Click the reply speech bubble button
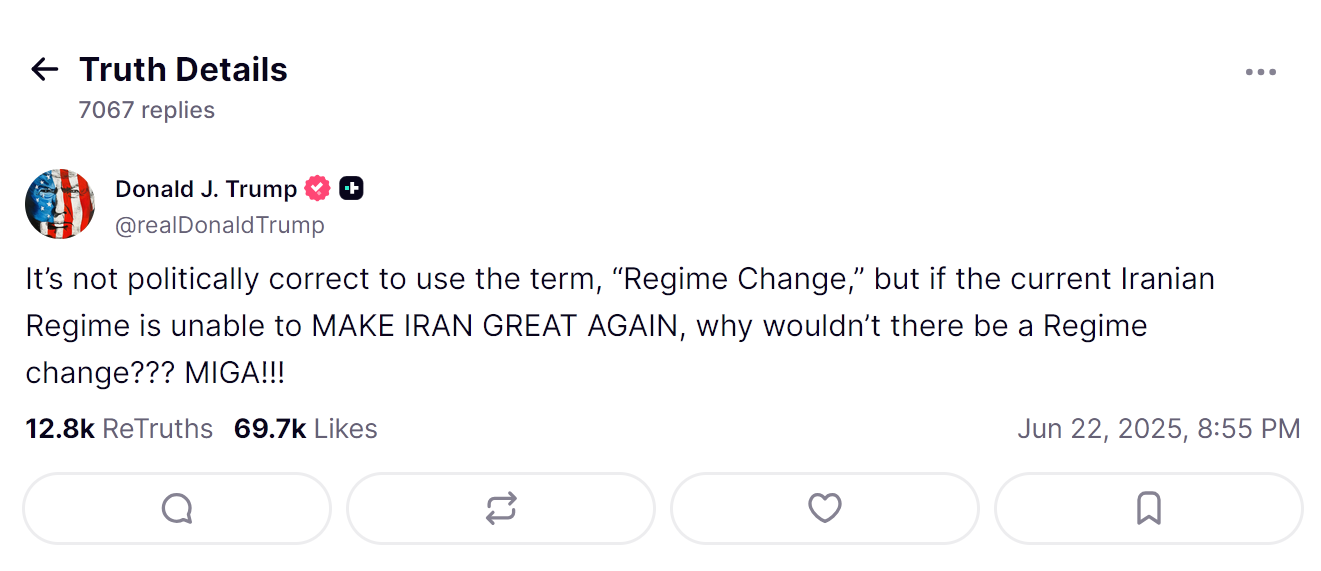 tap(177, 508)
